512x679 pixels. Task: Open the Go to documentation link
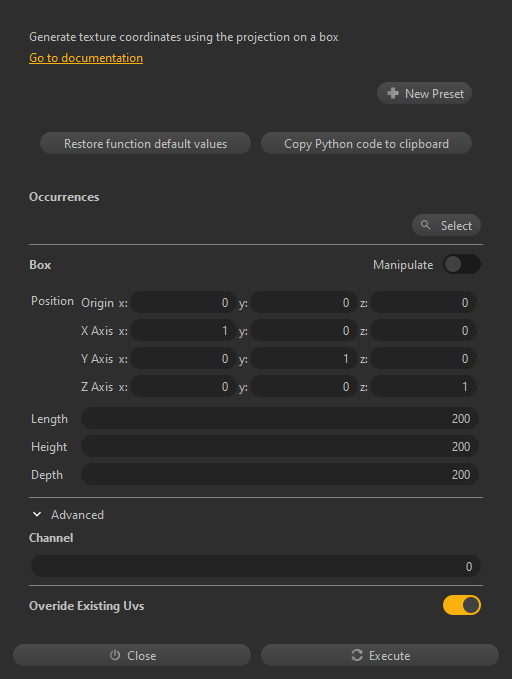[x=86, y=58]
